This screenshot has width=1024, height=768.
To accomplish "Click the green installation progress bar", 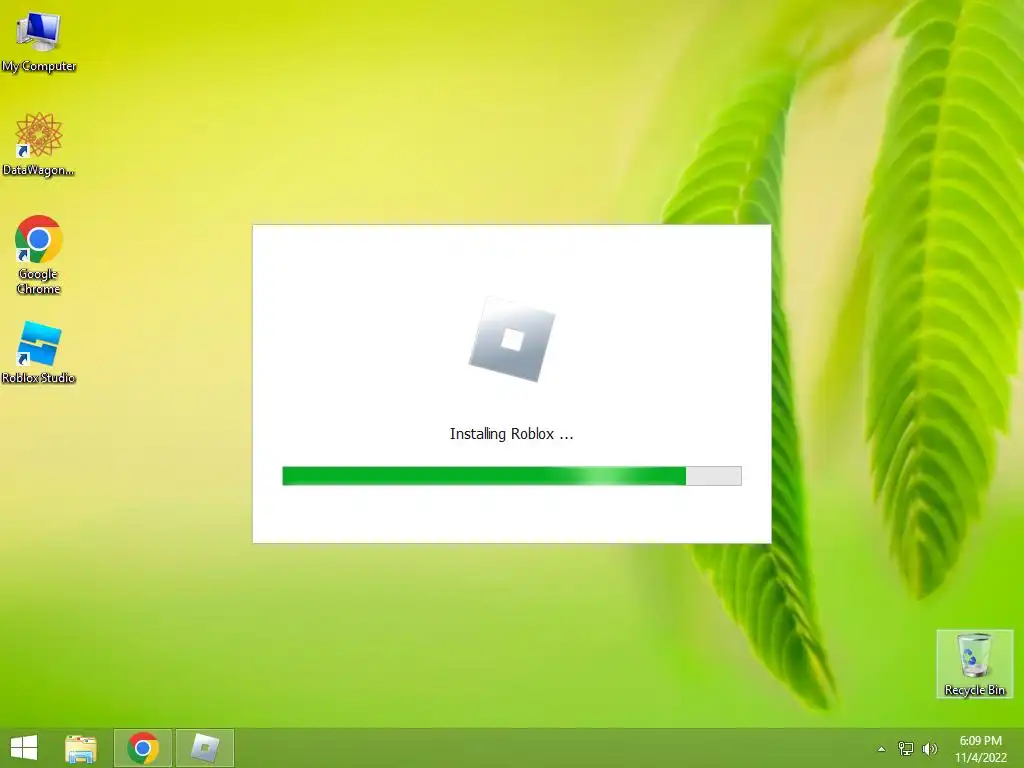I will coord(512,476).
